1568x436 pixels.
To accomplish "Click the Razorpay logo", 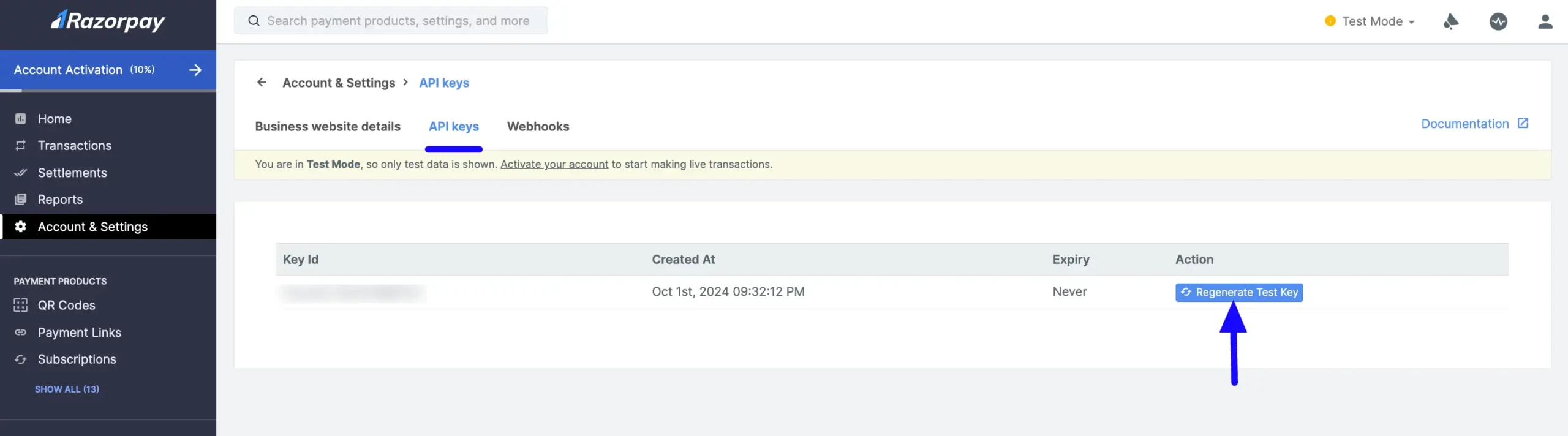I will point(108,21).
